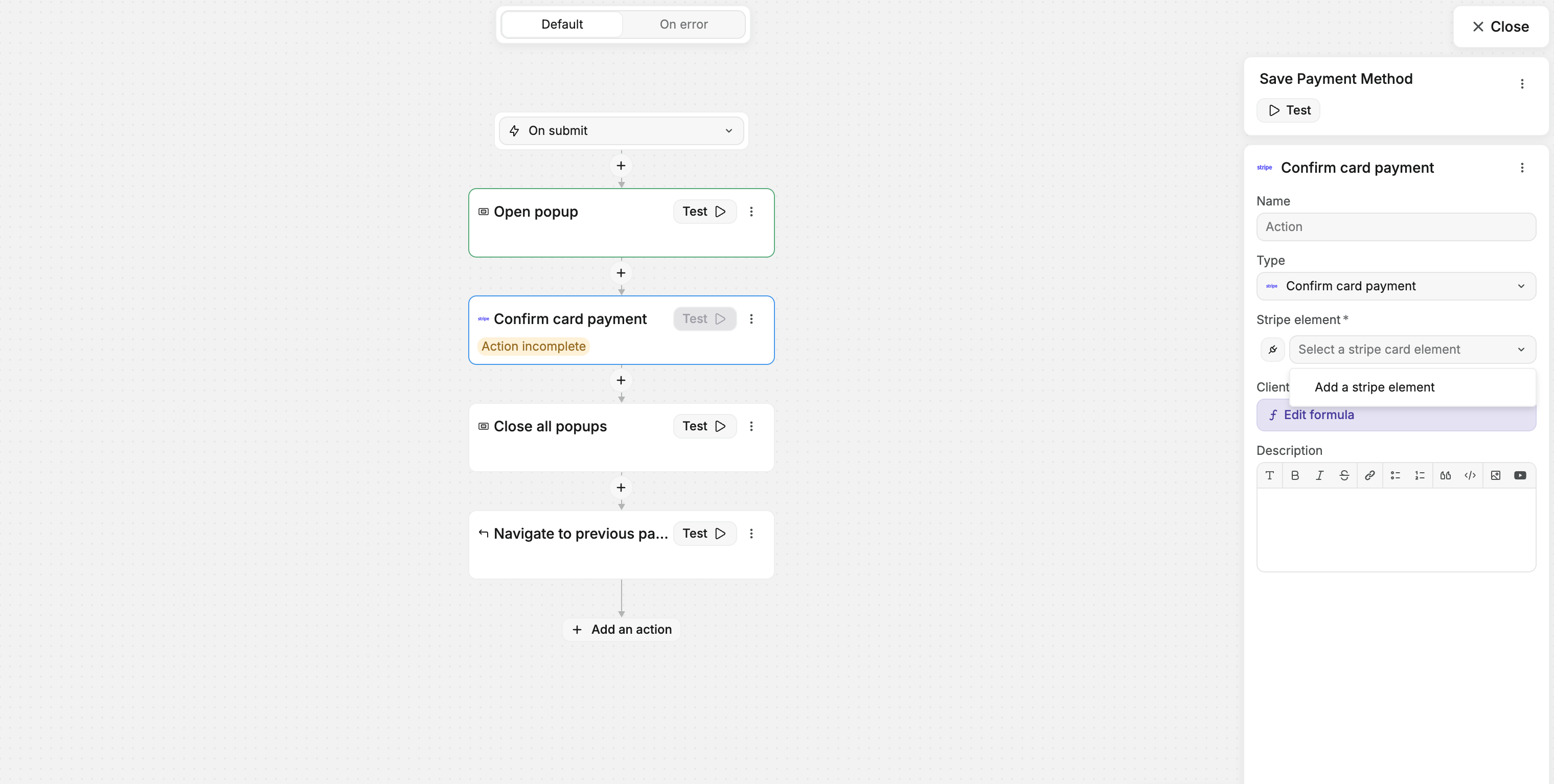
Task: Click the Name input field
Action: [x=1396, y=227]
